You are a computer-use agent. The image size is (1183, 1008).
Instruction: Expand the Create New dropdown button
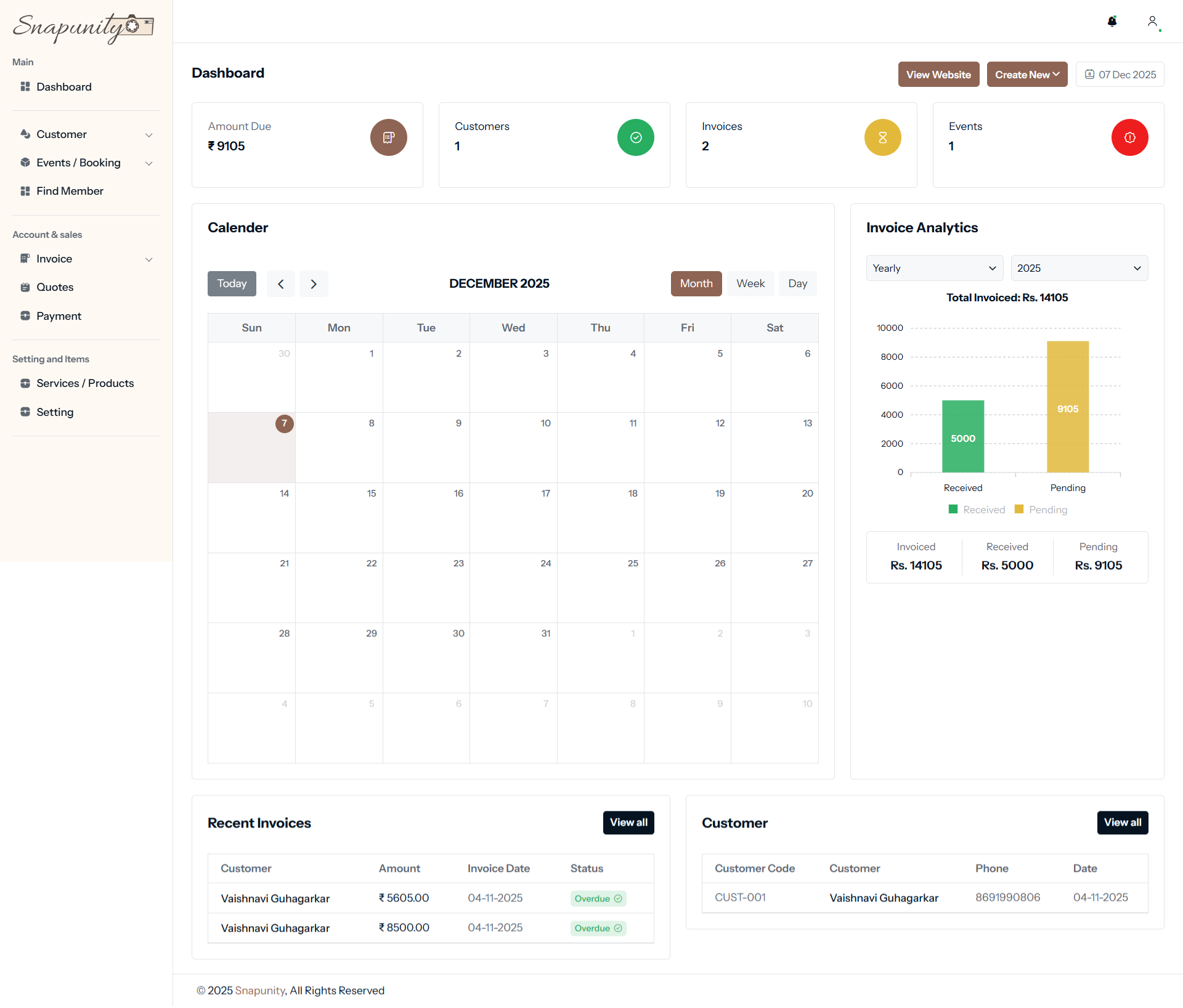click(x=1026, y=75)
